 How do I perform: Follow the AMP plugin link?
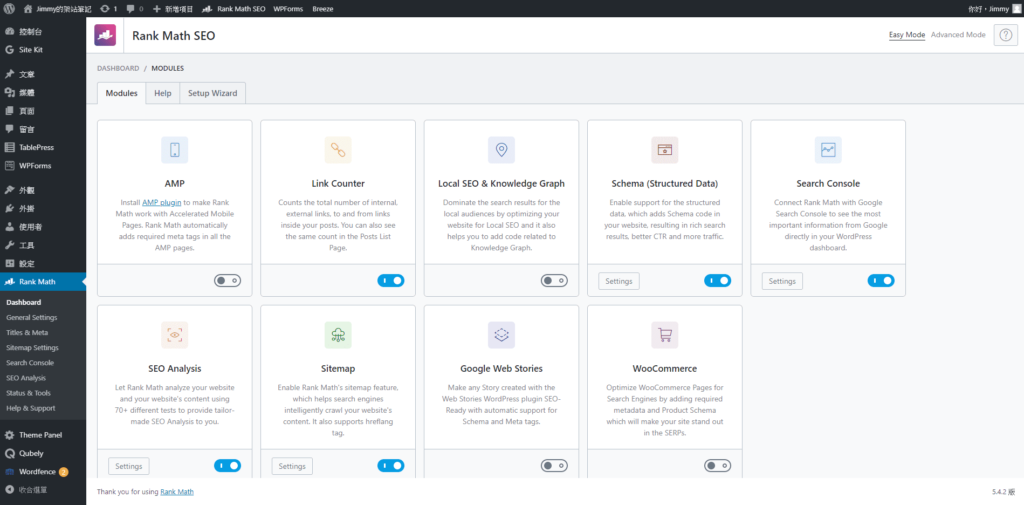[162, 203]
